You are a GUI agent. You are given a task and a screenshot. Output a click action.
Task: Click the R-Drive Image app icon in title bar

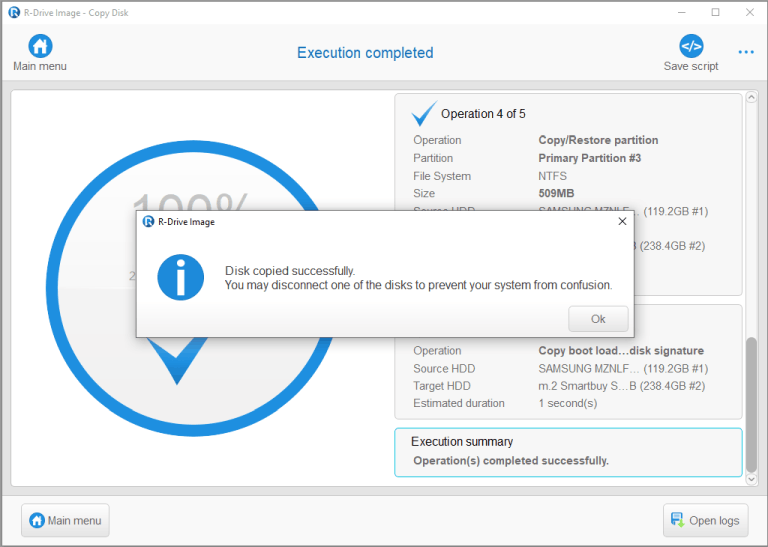click(13, 12)
